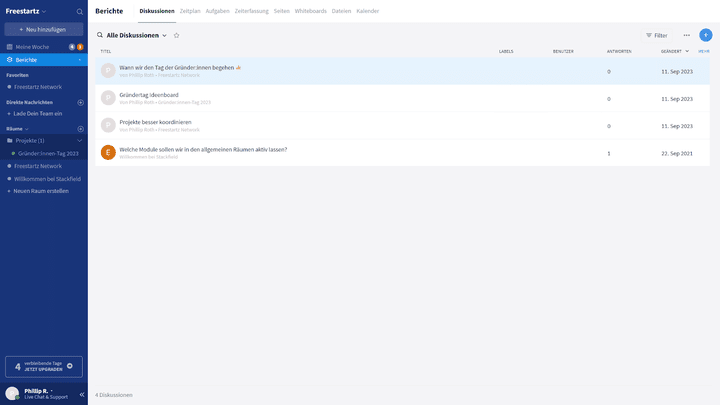This screenshot has height=405, width=720.
Task: Add a new direct message via plus icon
Action: click(x=80, y=102)
